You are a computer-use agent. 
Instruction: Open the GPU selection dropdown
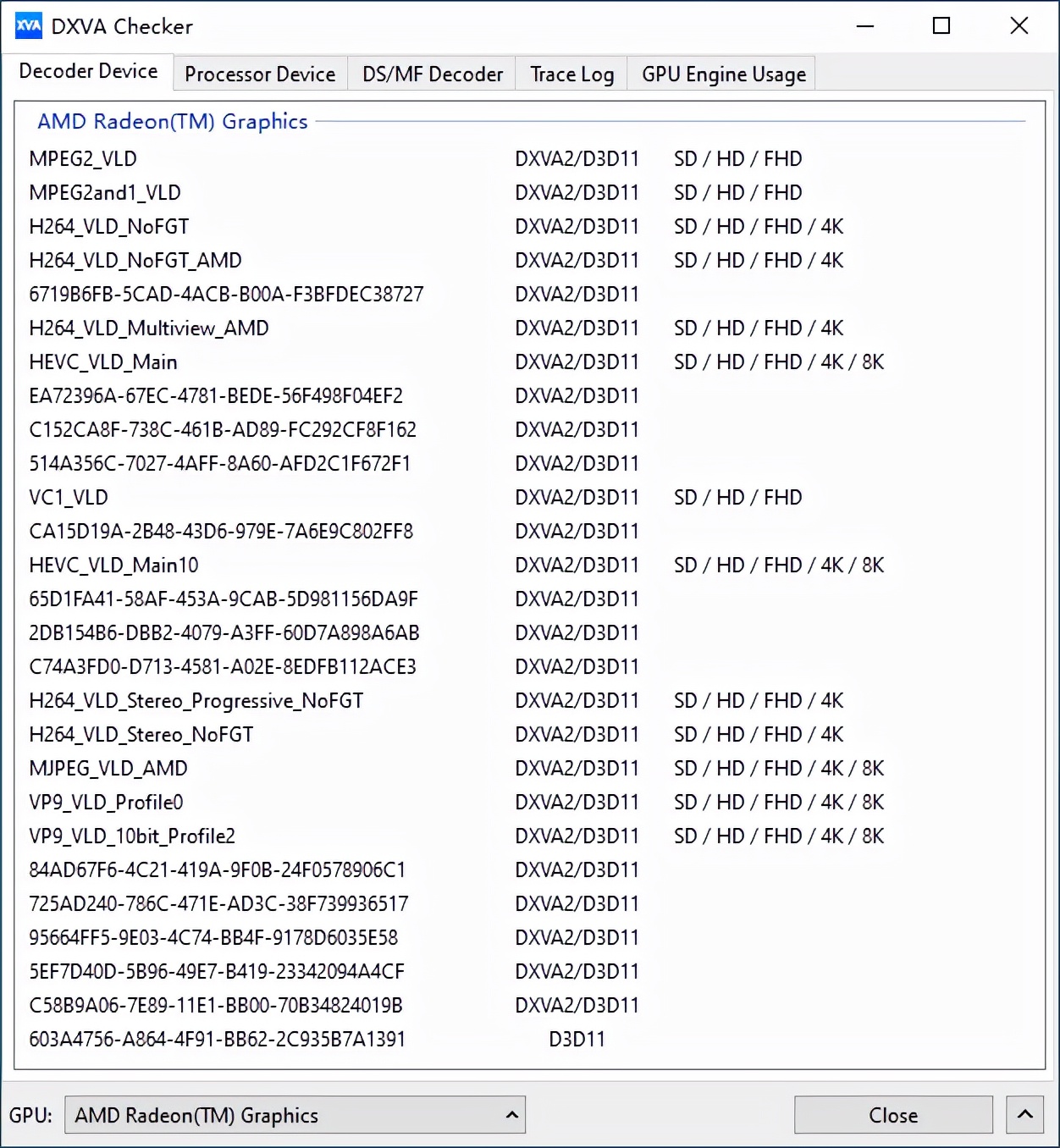[x=295, y=1115]
